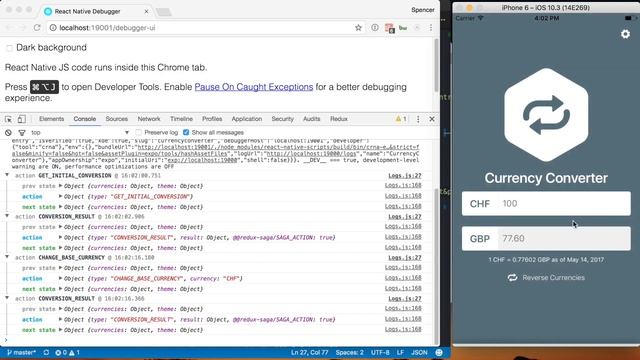Switch to the Security tab

282,119
